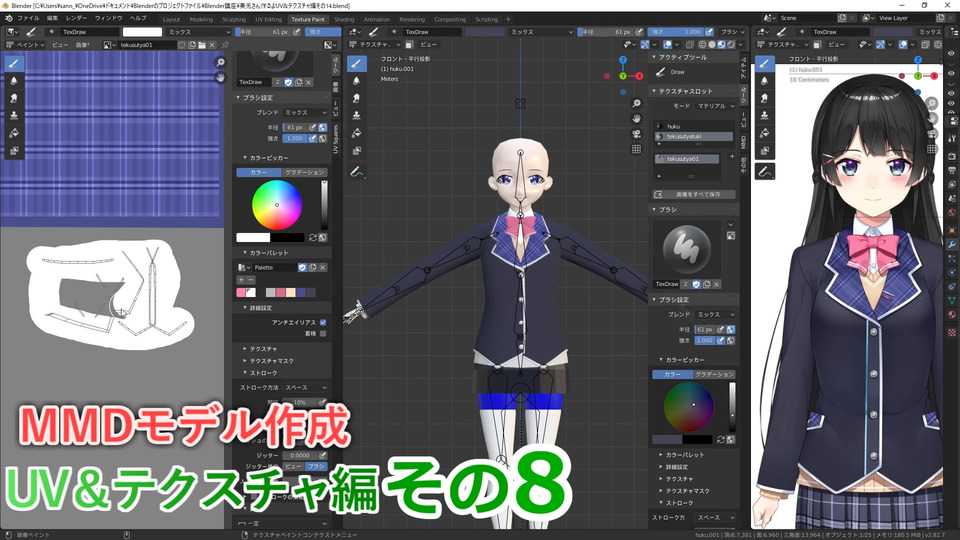Image resolution: width=960 pixels, height=540 pixels.
Task: Open the ストローク方法 スペース dropdown
Action: pos(306,388)
